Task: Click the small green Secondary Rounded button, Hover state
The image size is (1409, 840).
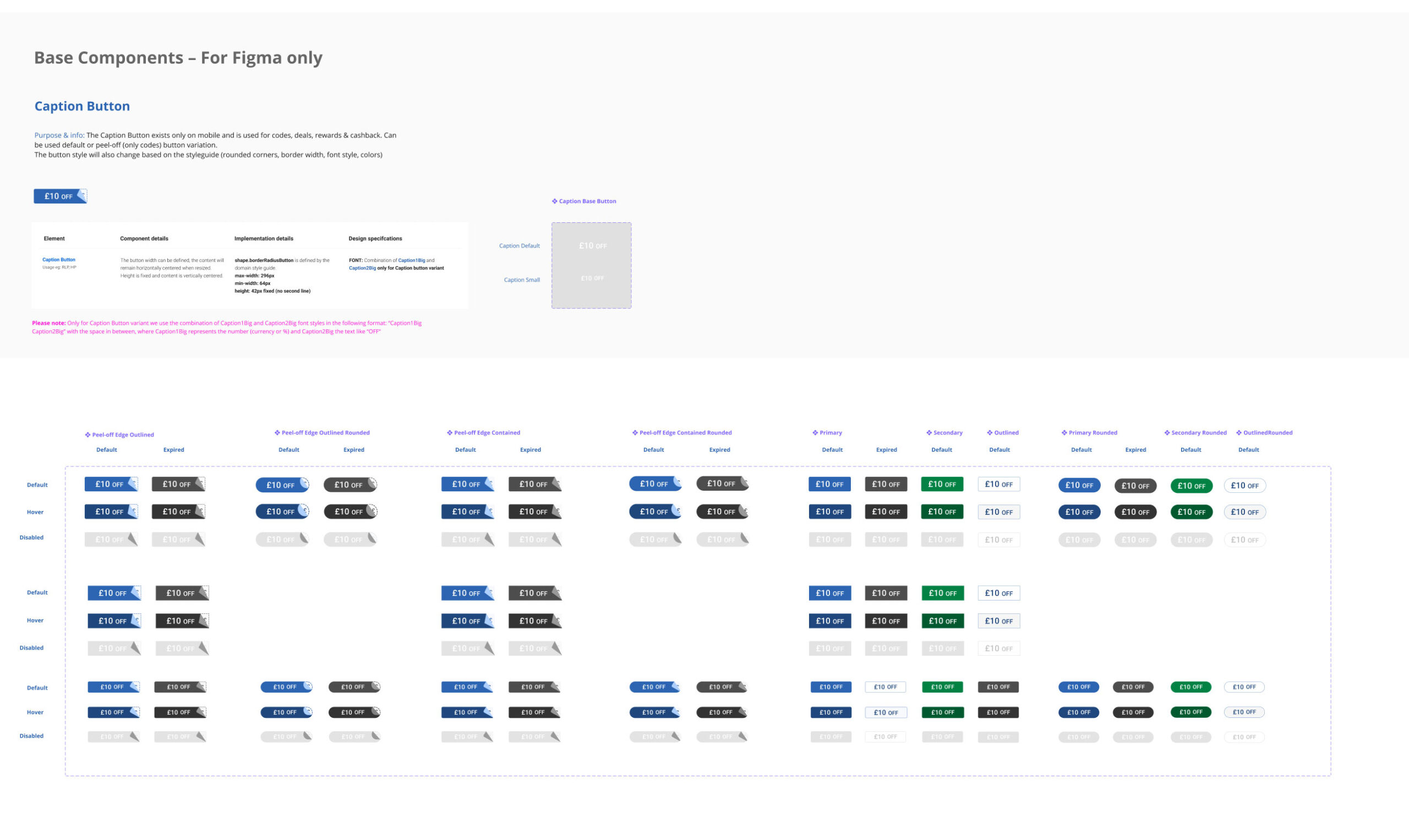Action: pyautogui.click(x=1191, y=711)
